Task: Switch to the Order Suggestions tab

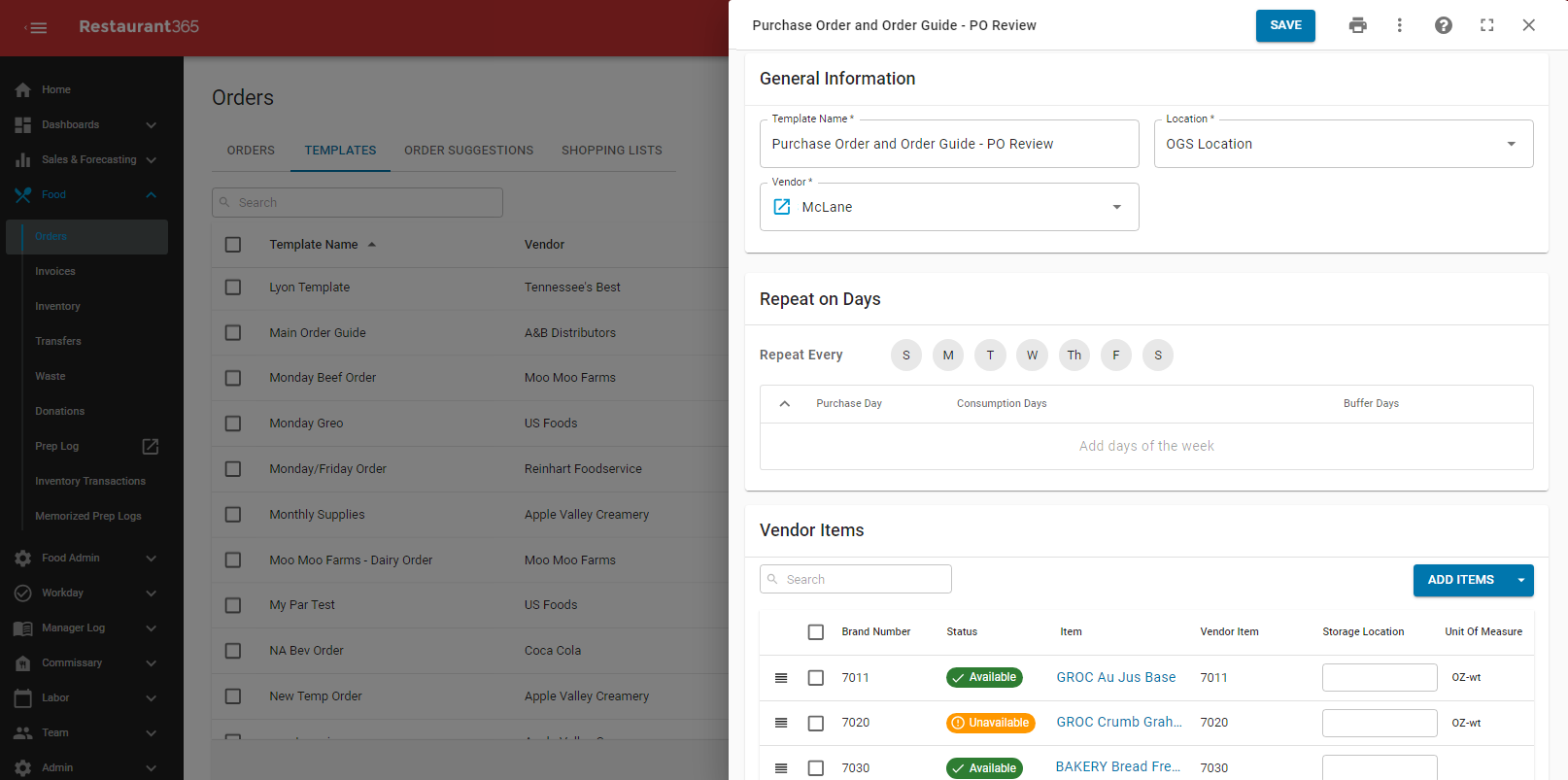Action: coord(469,151)
